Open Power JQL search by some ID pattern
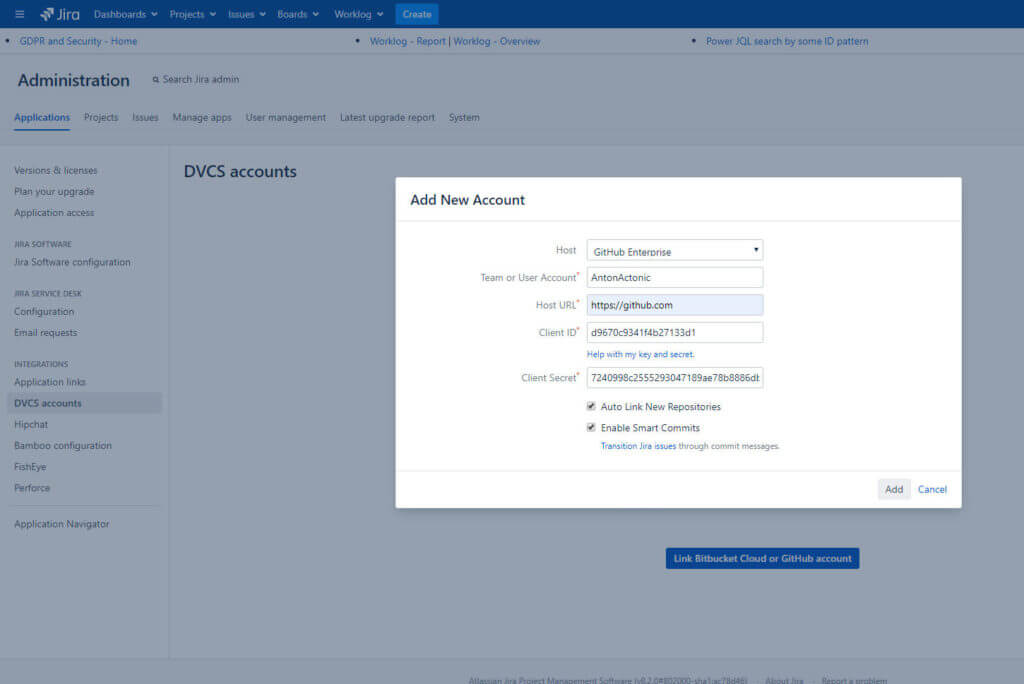The height and width of the screenshot is (684, 1024). (x=787, y=41)
